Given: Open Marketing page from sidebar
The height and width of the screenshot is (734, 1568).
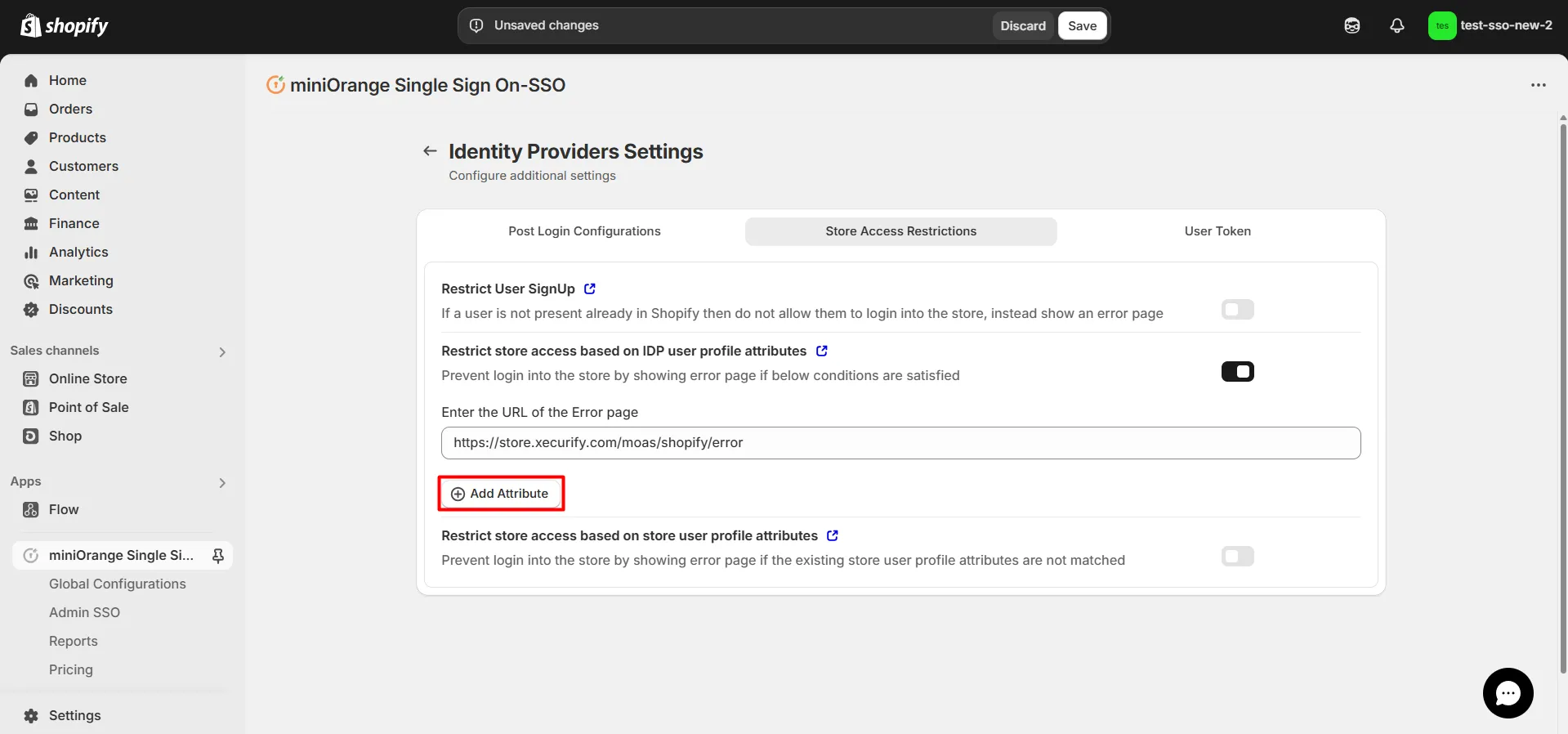Looking at the screenshot, I should point(81,280).
